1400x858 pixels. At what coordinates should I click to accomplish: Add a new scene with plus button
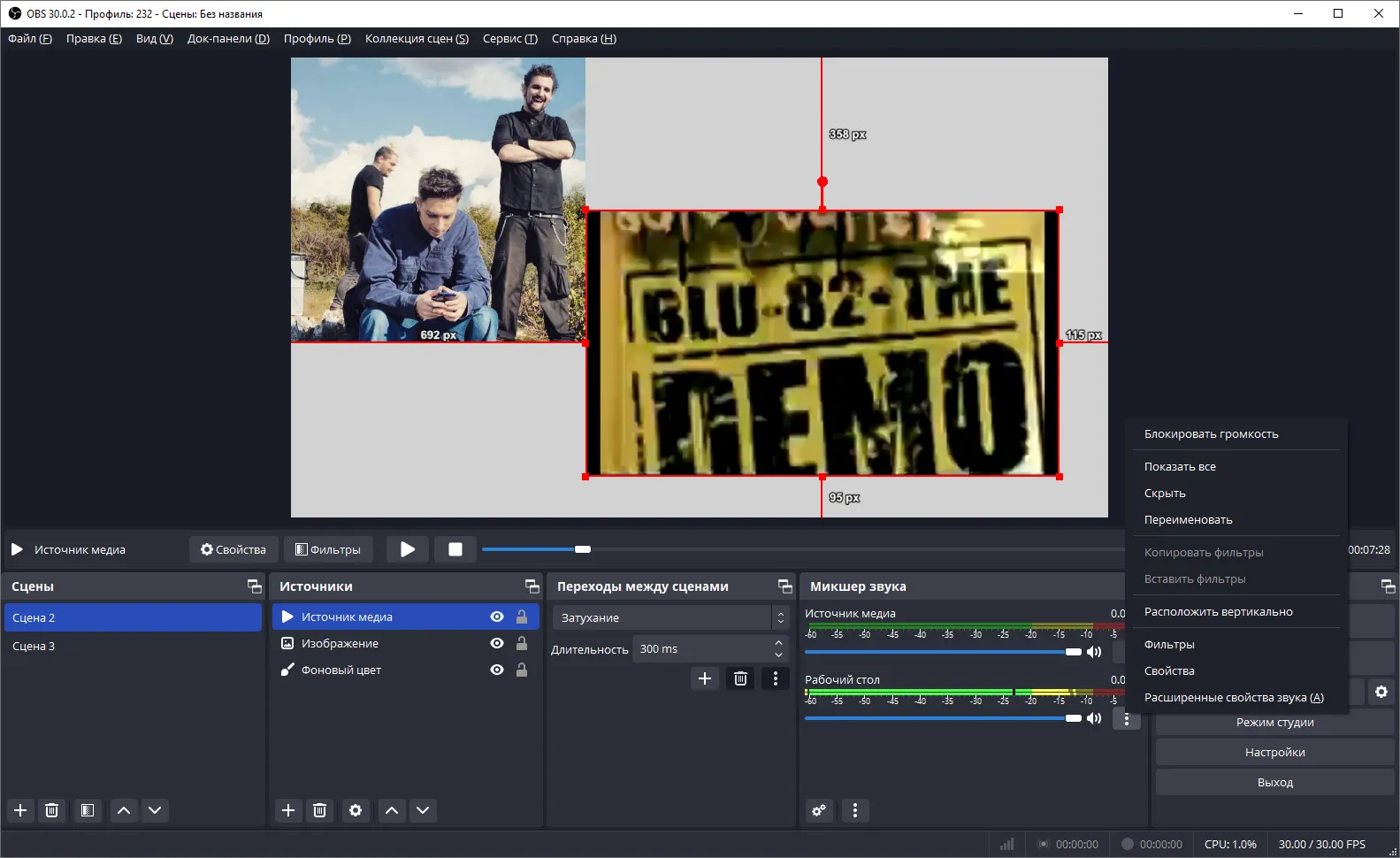point(20,810)
